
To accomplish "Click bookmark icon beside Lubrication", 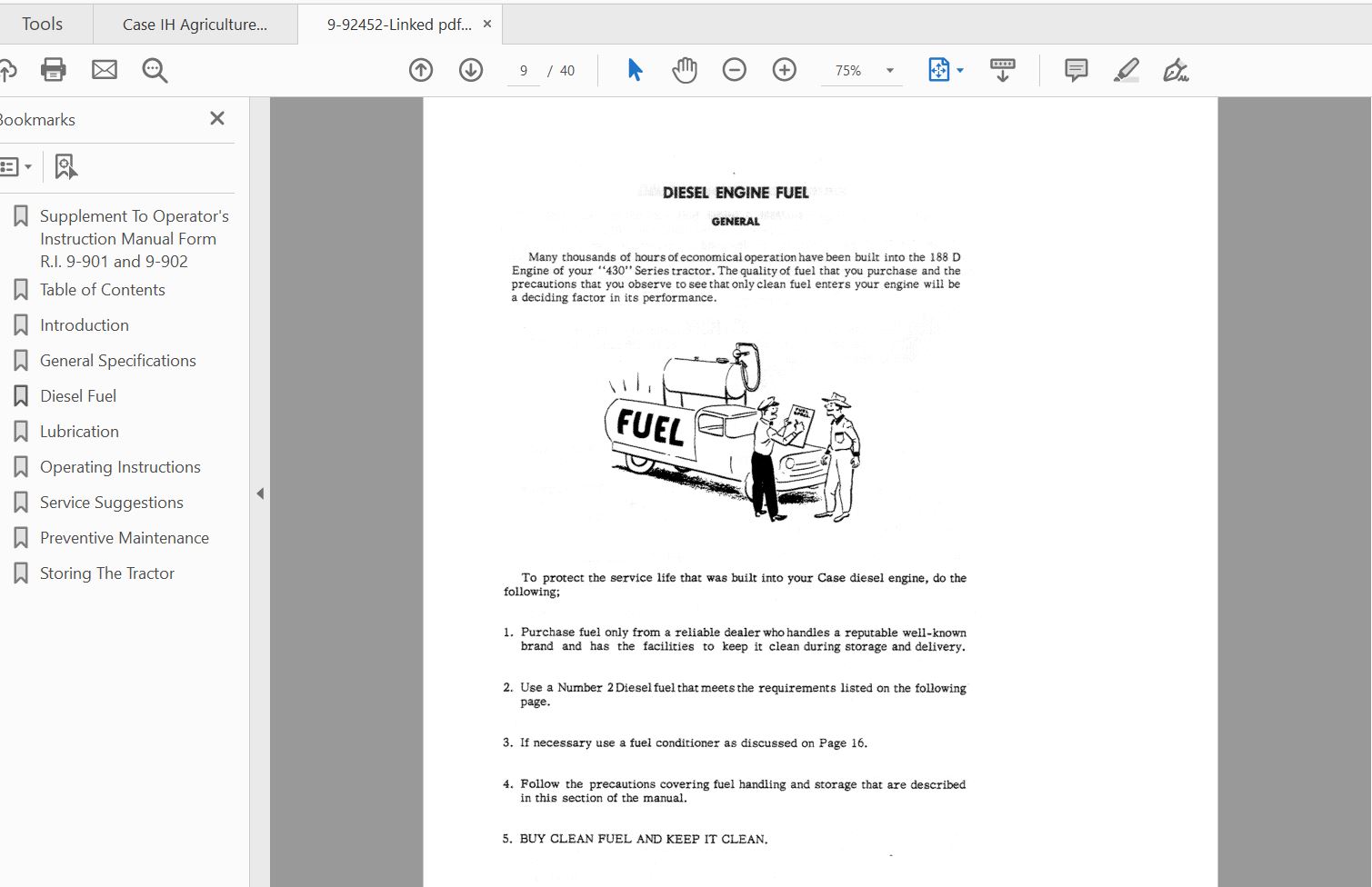I will [21, 432].
